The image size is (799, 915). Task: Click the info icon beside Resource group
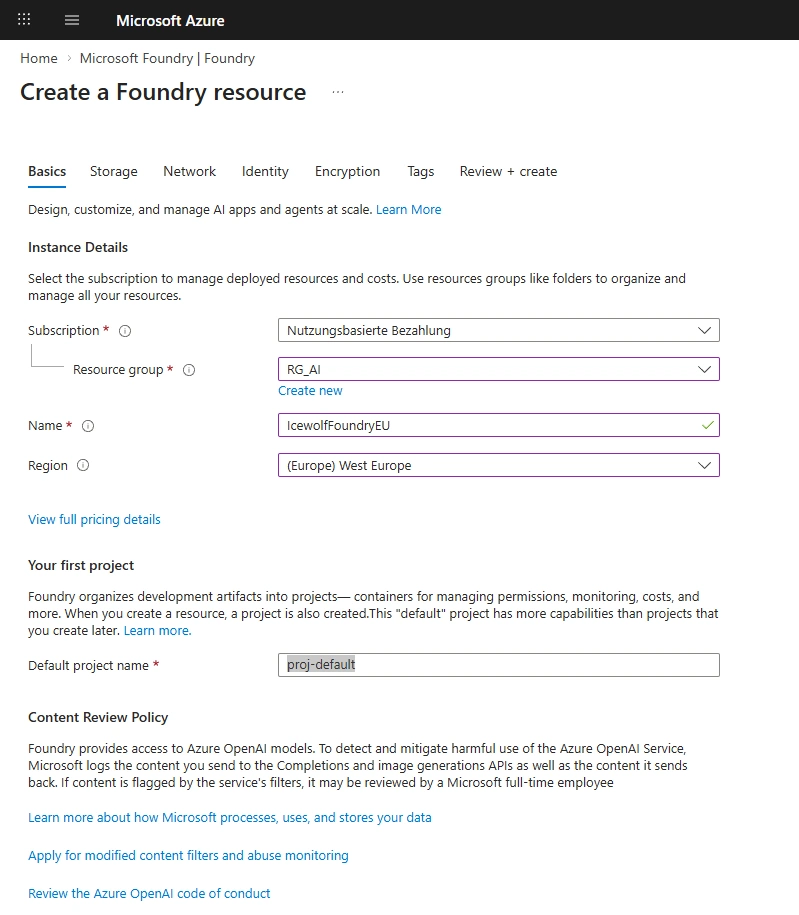point(189,370)
